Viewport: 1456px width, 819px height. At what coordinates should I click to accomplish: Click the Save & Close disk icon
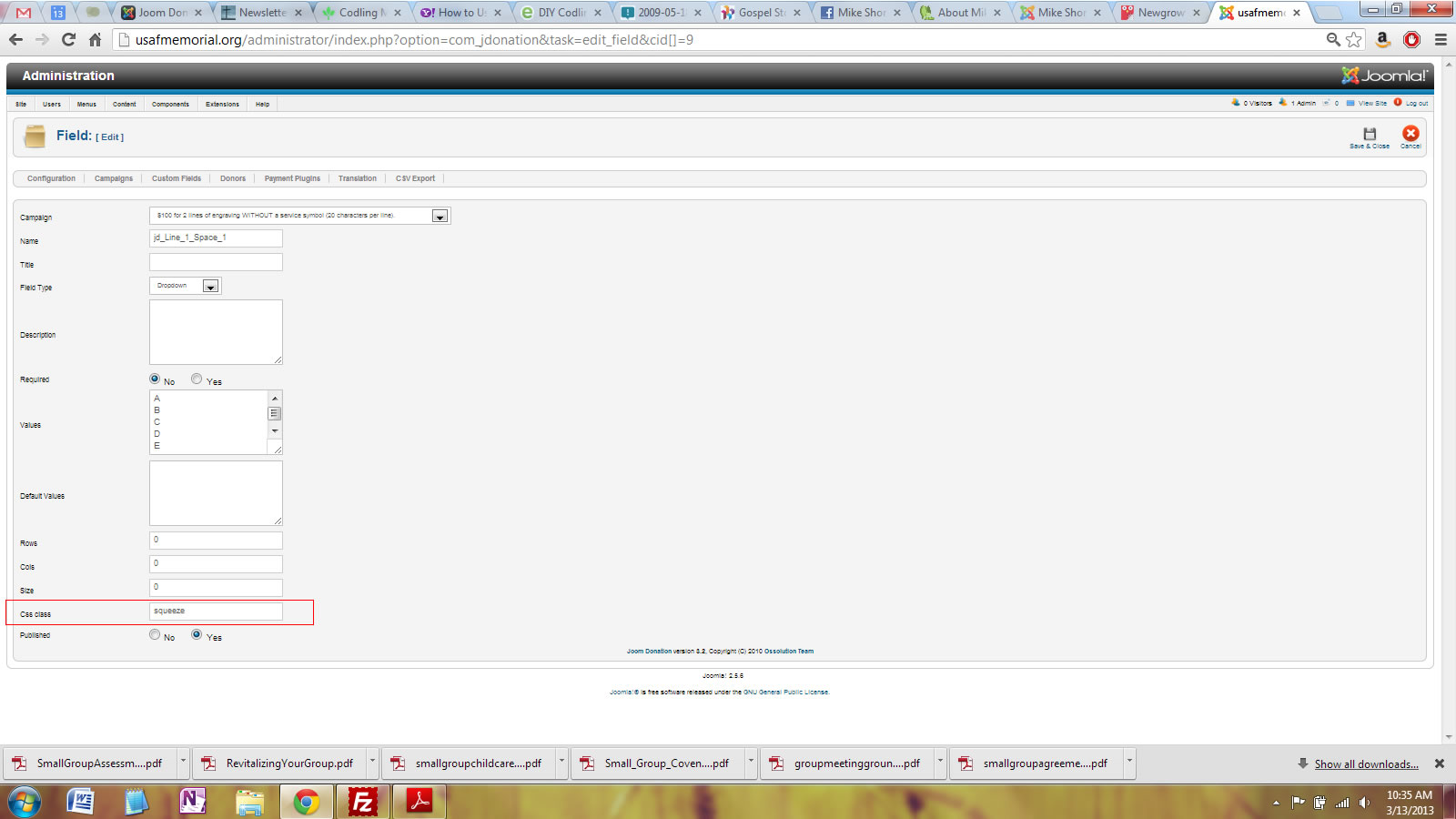tap(1370, 134)
